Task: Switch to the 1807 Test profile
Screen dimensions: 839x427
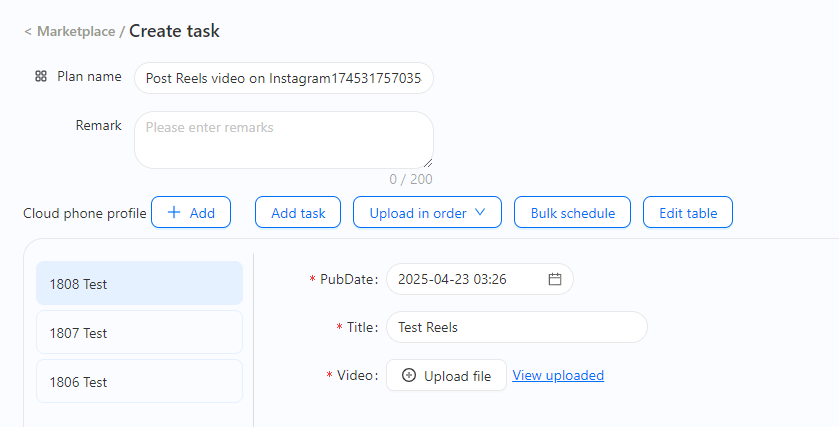Action: click(x=139, y=332)
